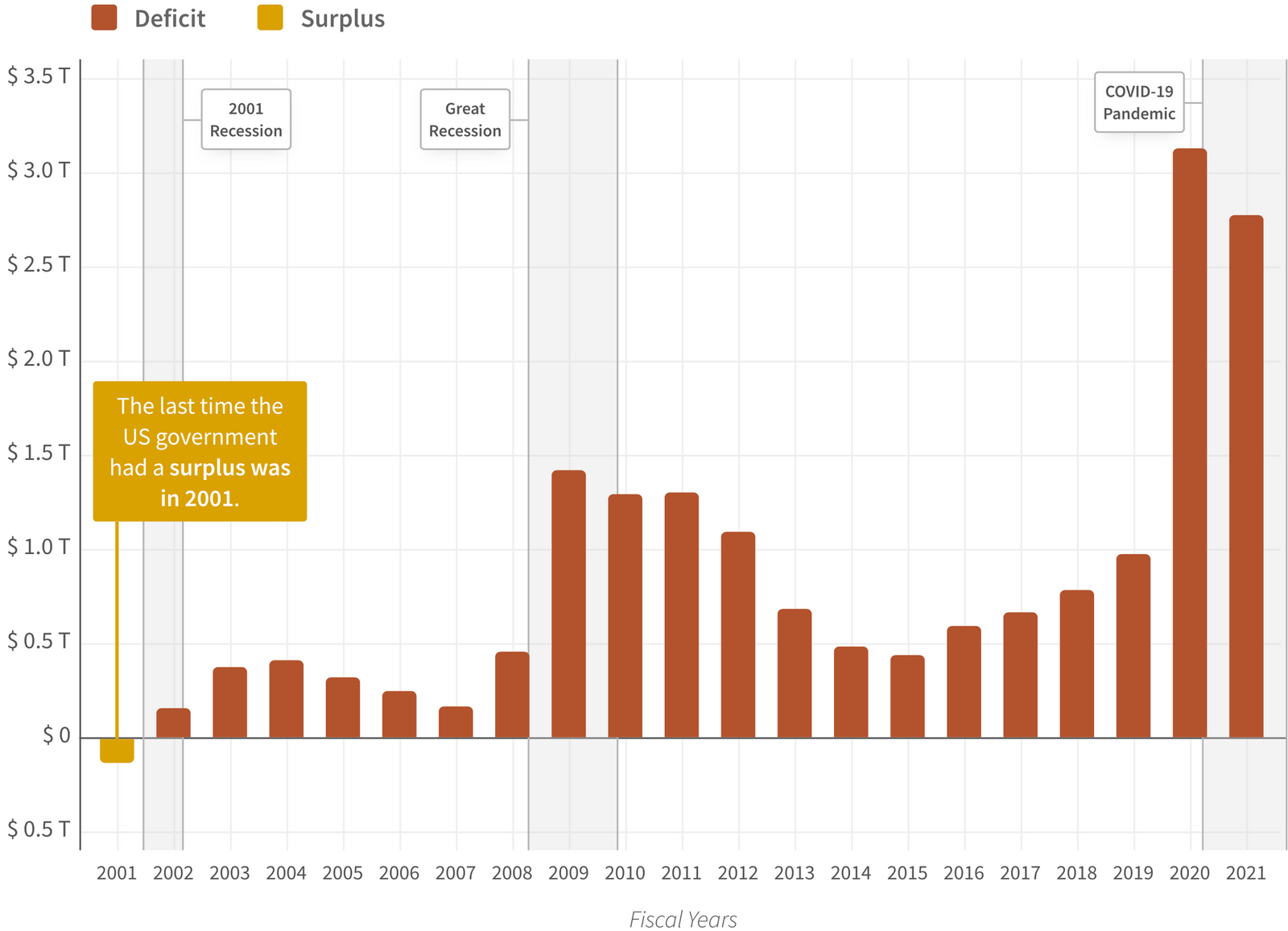Click the $ 1.0 T y-axis label
Image resolution: width=1288 pixels, height=931 pixels.
tap(38, 548)
